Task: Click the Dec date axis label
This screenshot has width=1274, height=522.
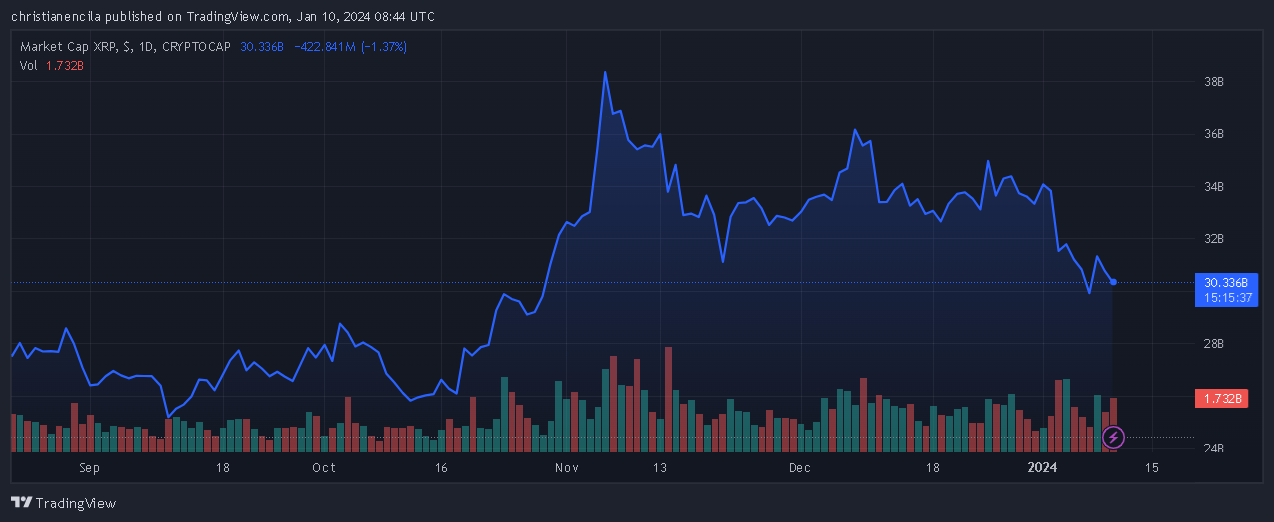Action: point(799,468)
